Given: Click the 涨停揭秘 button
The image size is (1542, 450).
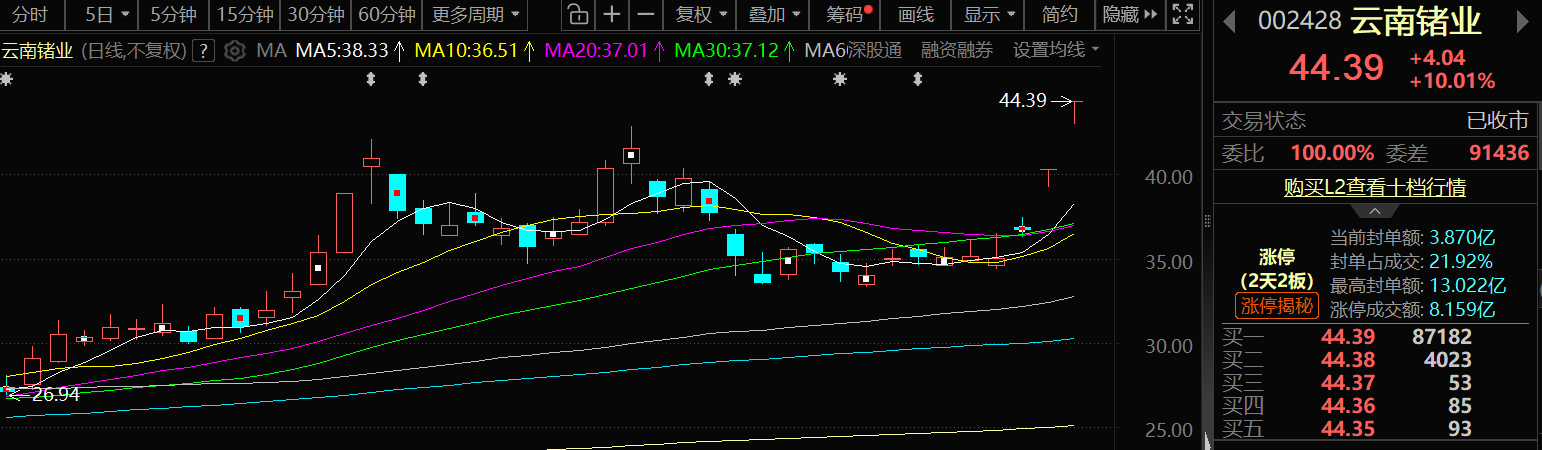Looking at the screenshot, I should point(1276,306).
